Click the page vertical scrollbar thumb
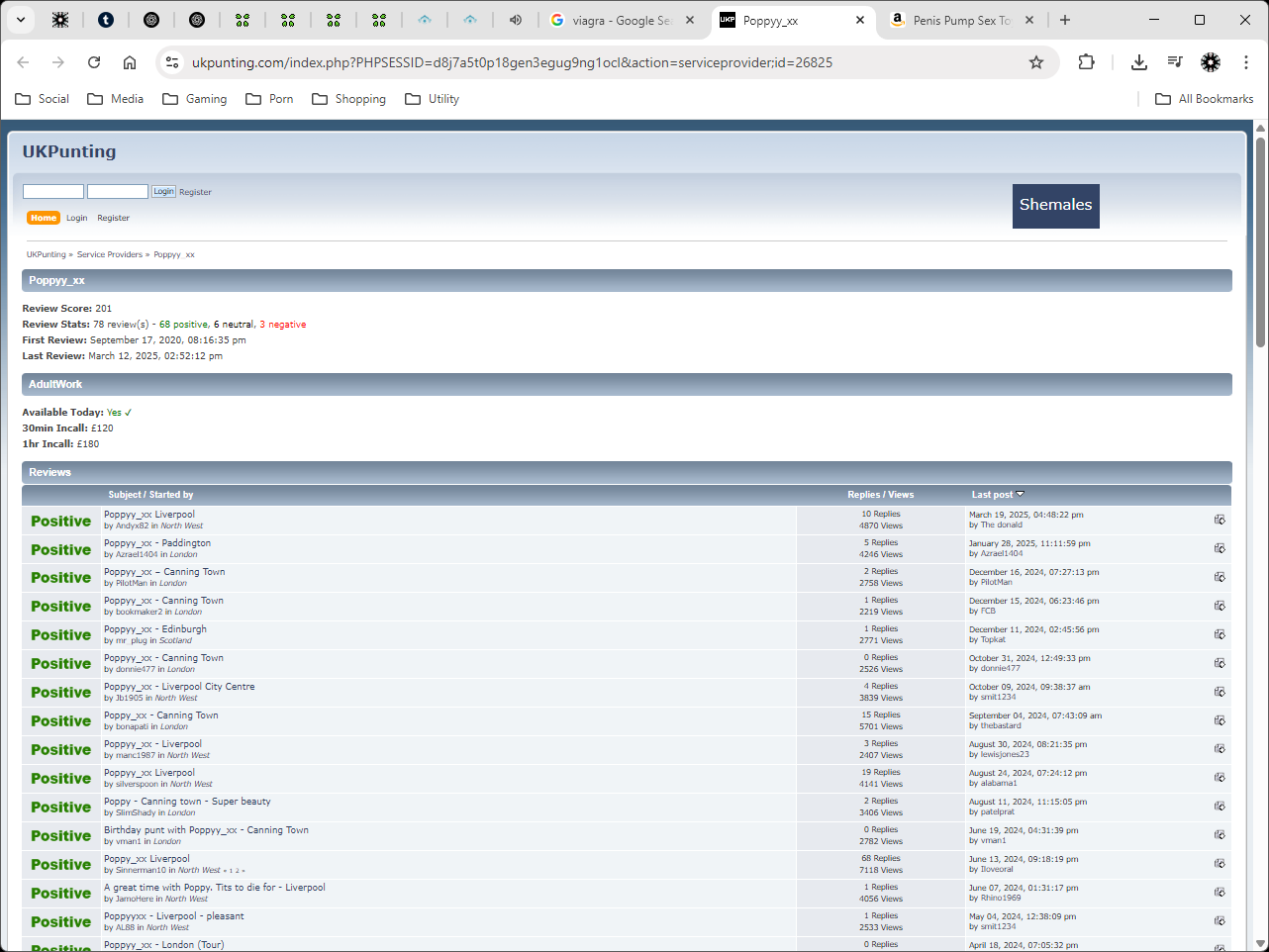 coord(1260,241)
